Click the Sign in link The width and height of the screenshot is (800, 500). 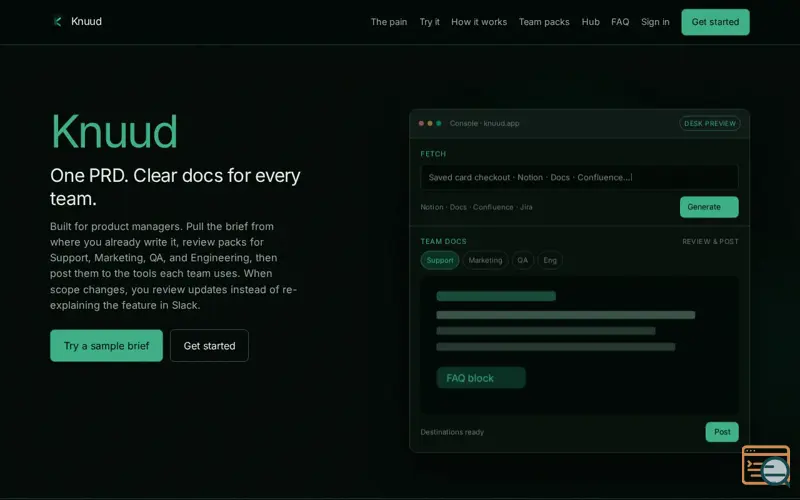point(655,22)
